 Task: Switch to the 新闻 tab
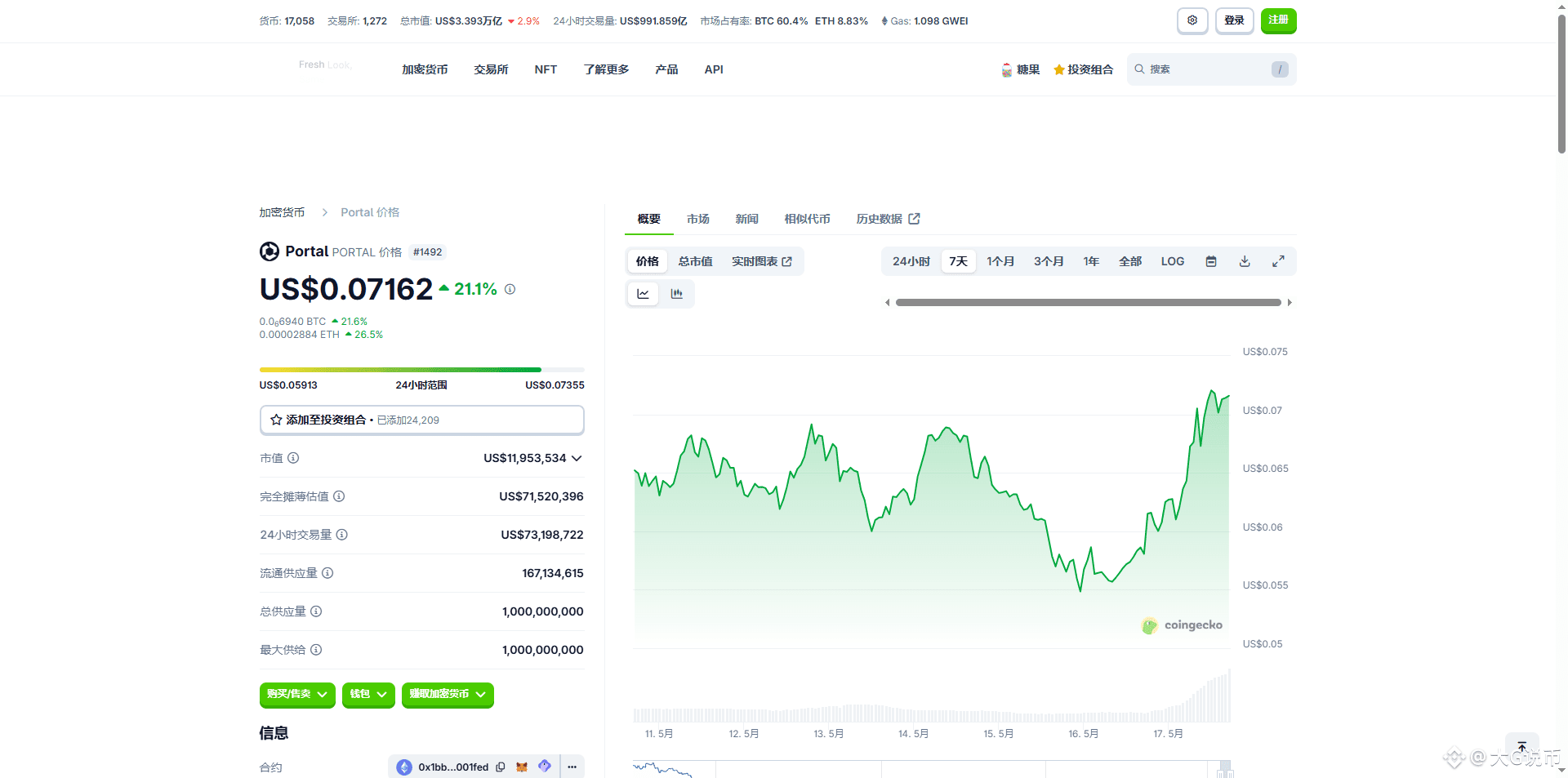click(746, 219)
